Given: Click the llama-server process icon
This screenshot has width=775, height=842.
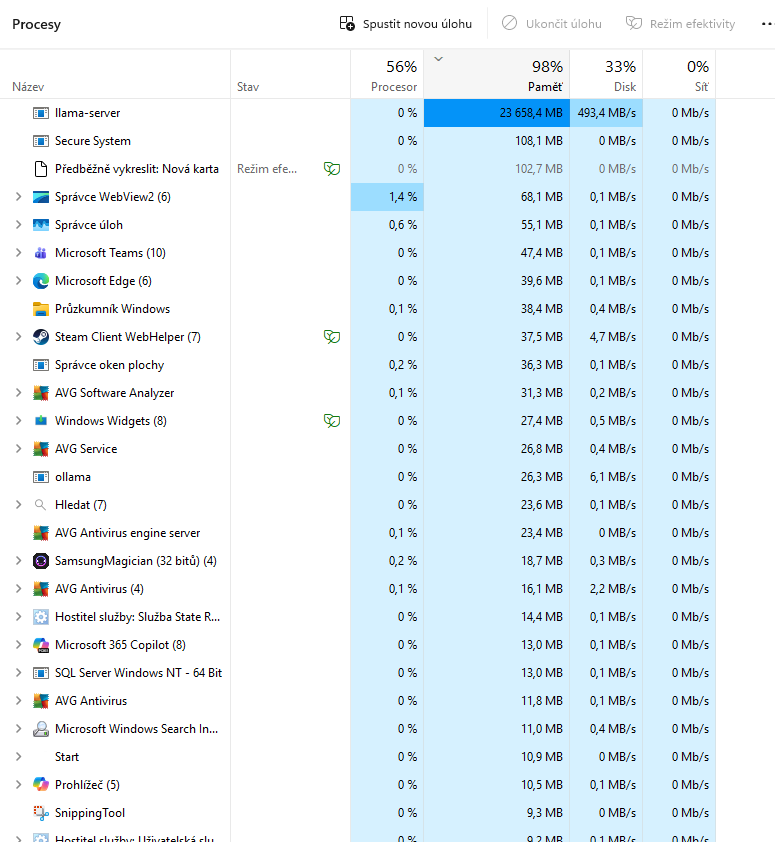Looking at the screenshot, I should tap(41, 113).
